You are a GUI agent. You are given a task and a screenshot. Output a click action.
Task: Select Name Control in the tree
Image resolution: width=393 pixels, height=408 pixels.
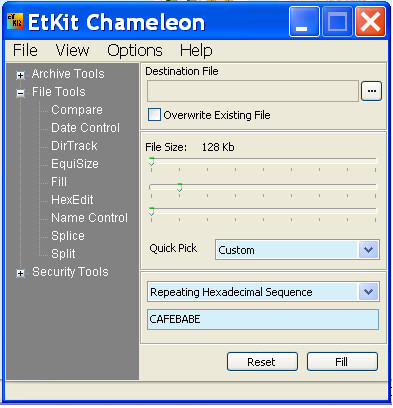click(89, 218)
